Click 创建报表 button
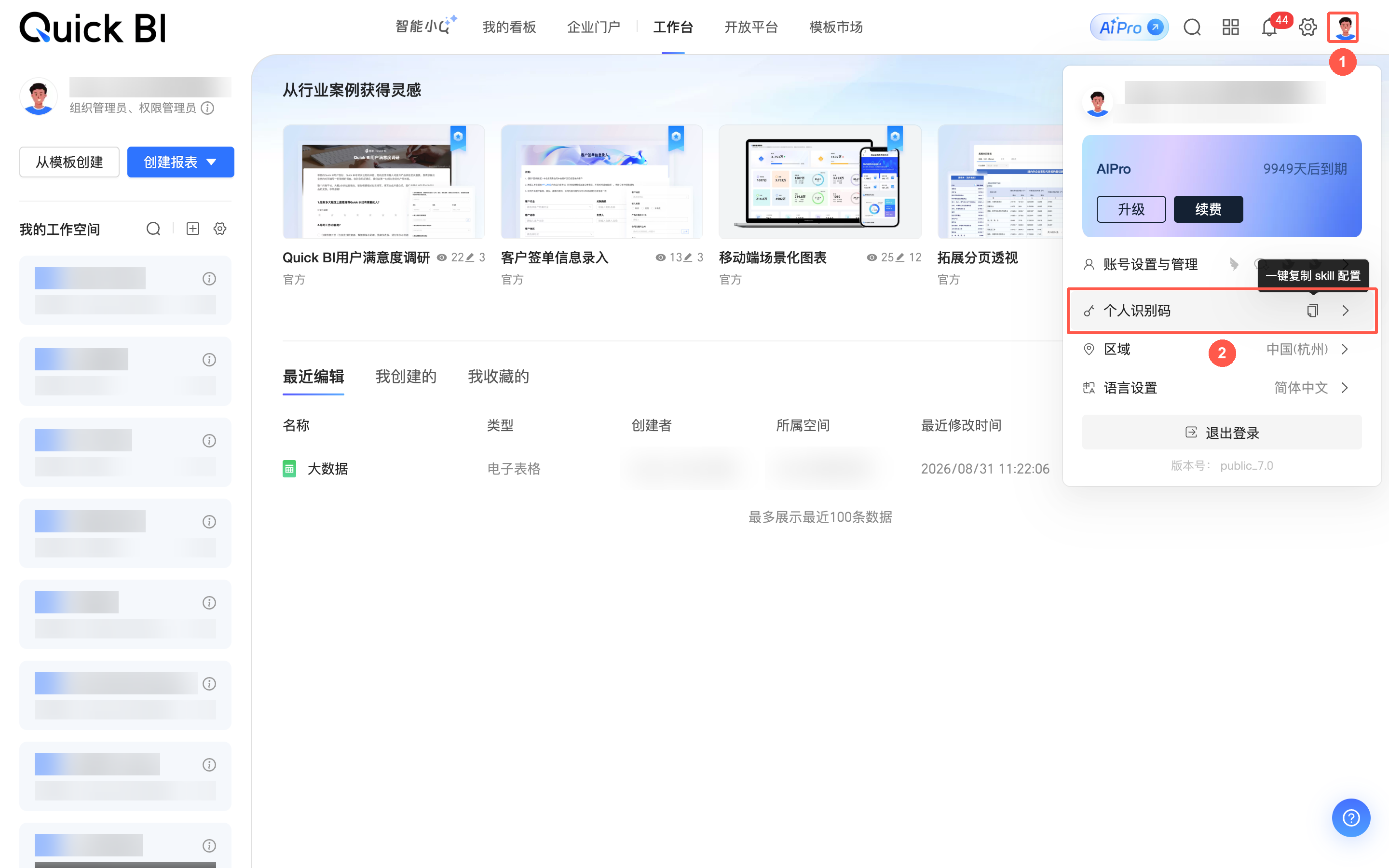This screenshot has width=1389, height=868. click(181, 162)
